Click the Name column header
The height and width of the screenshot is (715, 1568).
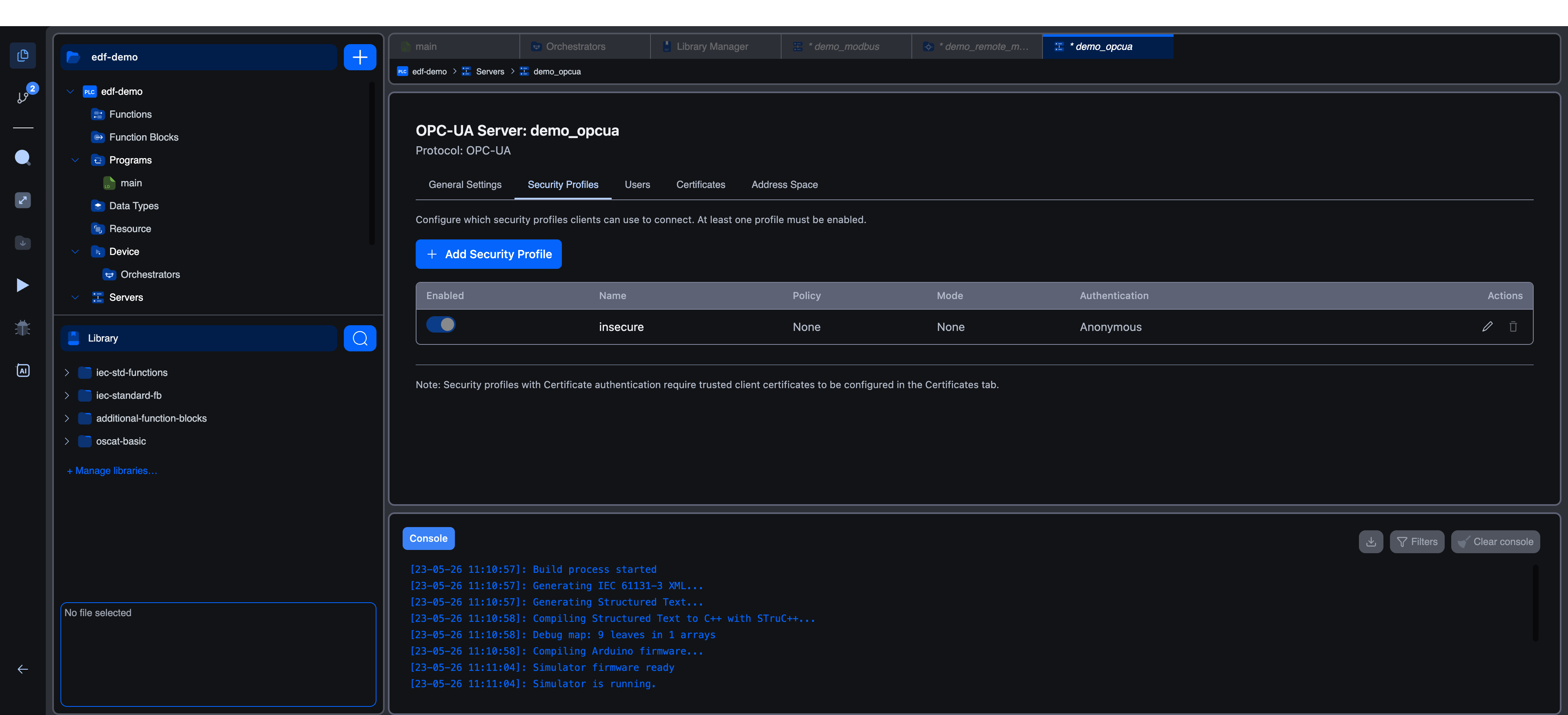tap(612, 295)
